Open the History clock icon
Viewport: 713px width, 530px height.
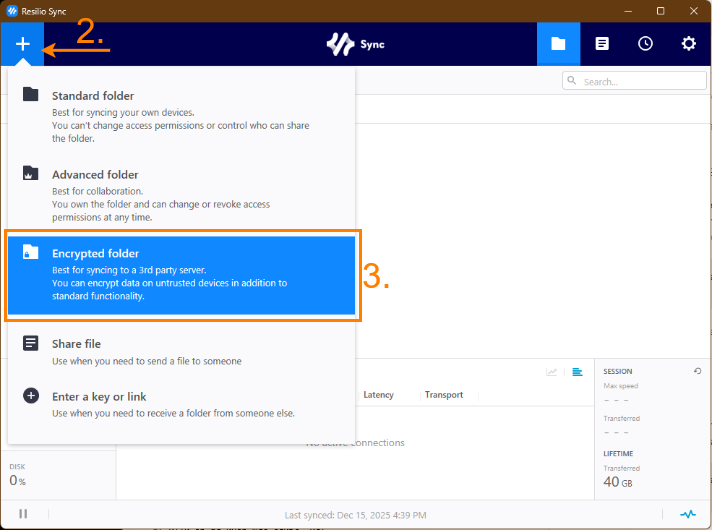tap(646, 44)
